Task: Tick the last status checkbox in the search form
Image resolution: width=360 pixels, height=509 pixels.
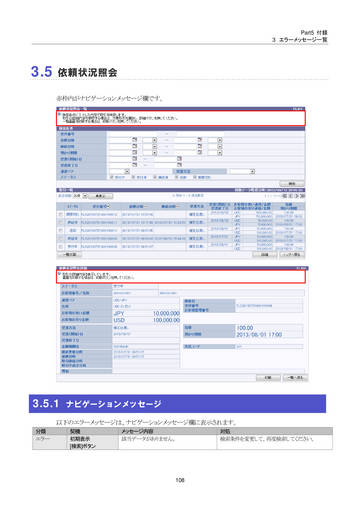Action: (195, 177)
